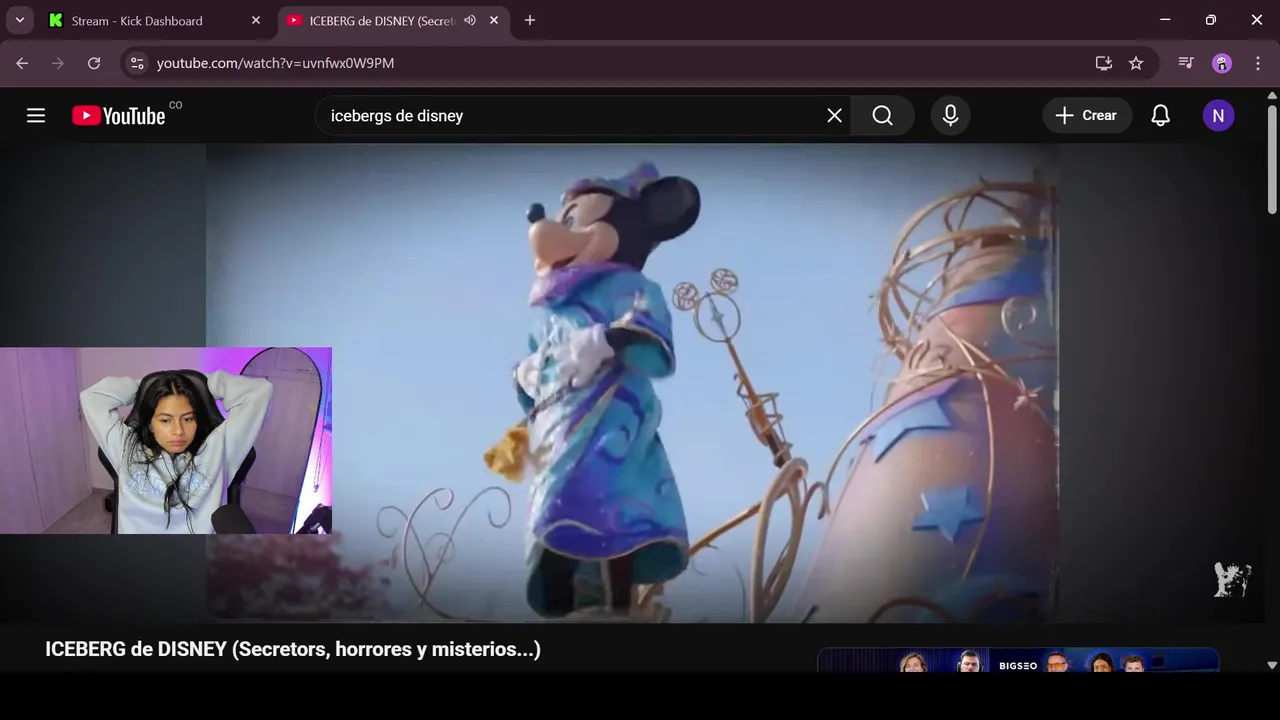Expand the tab search dropdown
The image size is (1280, 720).
click(19, 20)
